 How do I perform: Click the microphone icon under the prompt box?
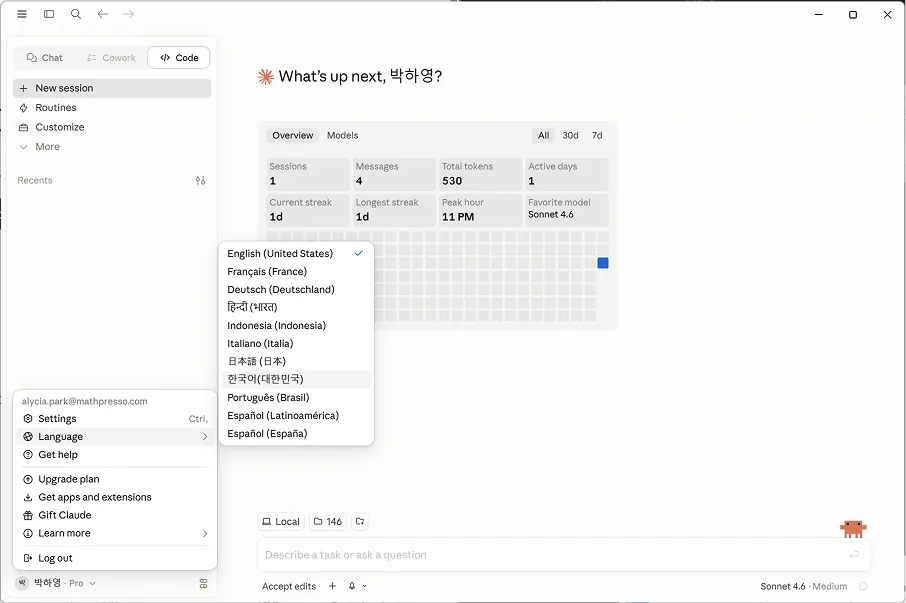tap(352, 586)
